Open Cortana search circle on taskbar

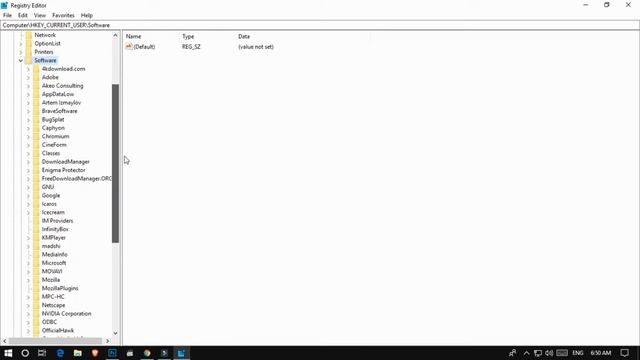click(25, 353)
